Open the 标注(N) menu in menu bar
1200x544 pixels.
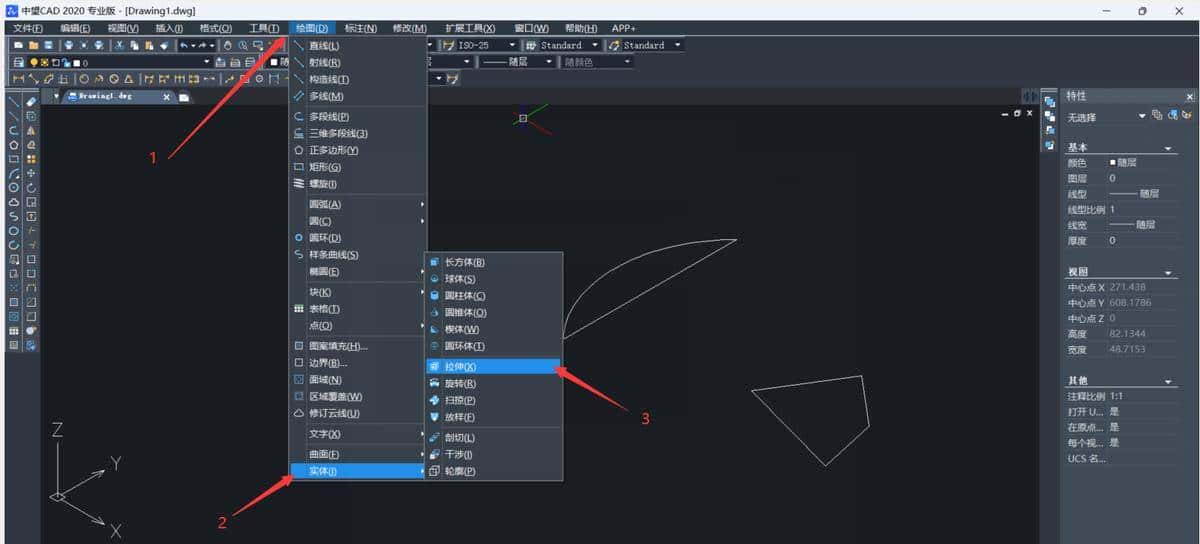(360, 28)
